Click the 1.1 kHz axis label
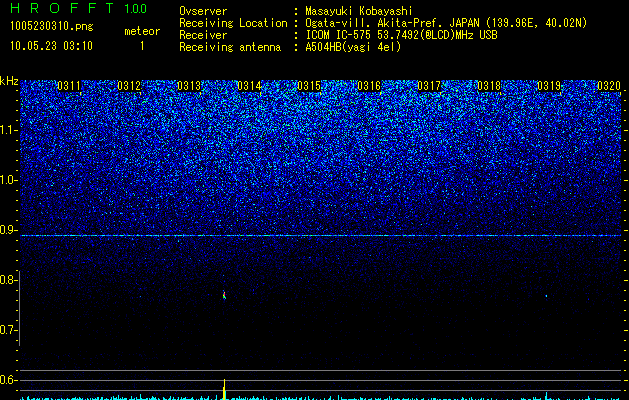This screenshot has height=400, width=629. coord(9,130)
